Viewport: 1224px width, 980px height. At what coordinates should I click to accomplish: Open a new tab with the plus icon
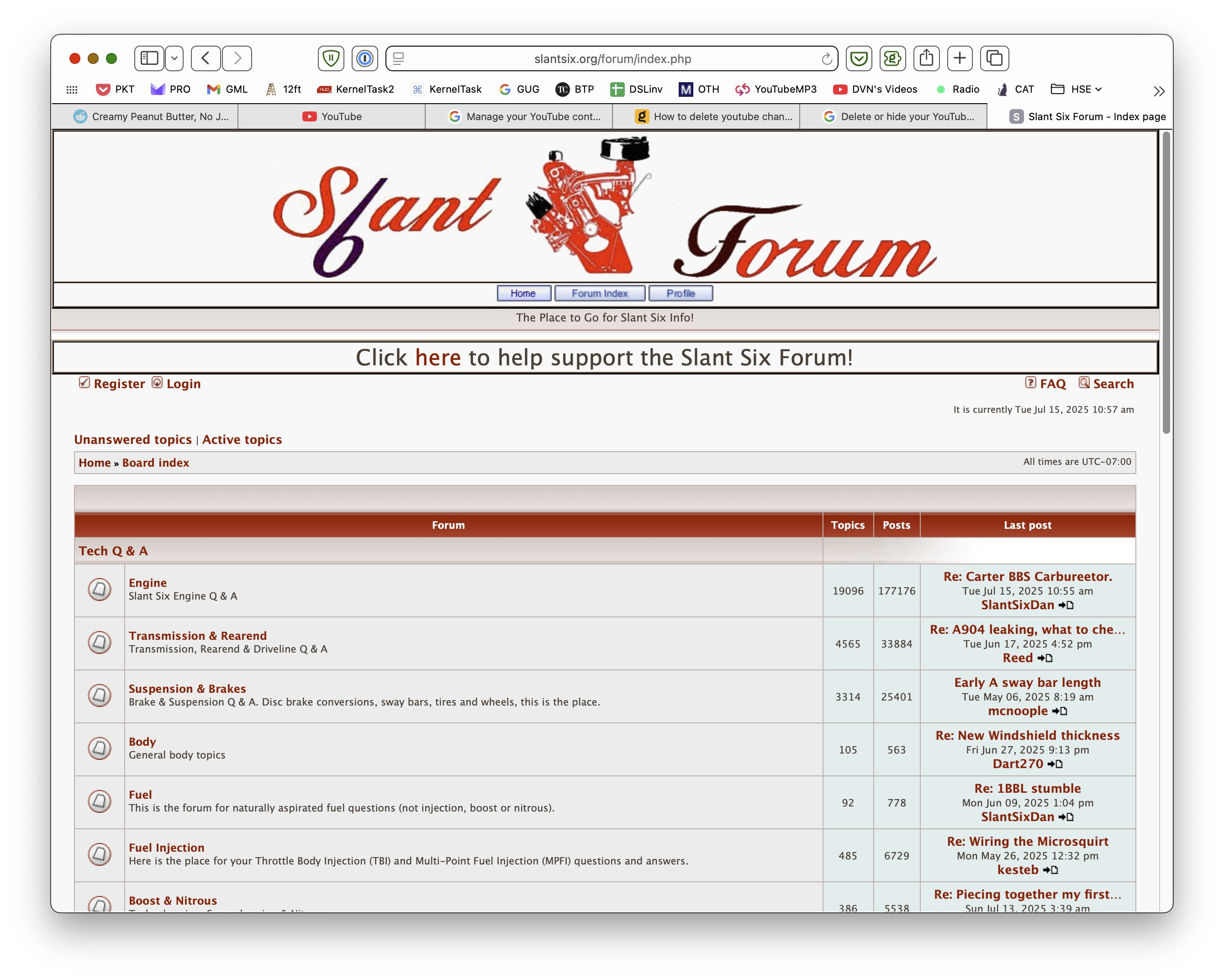tap(960, 58)
